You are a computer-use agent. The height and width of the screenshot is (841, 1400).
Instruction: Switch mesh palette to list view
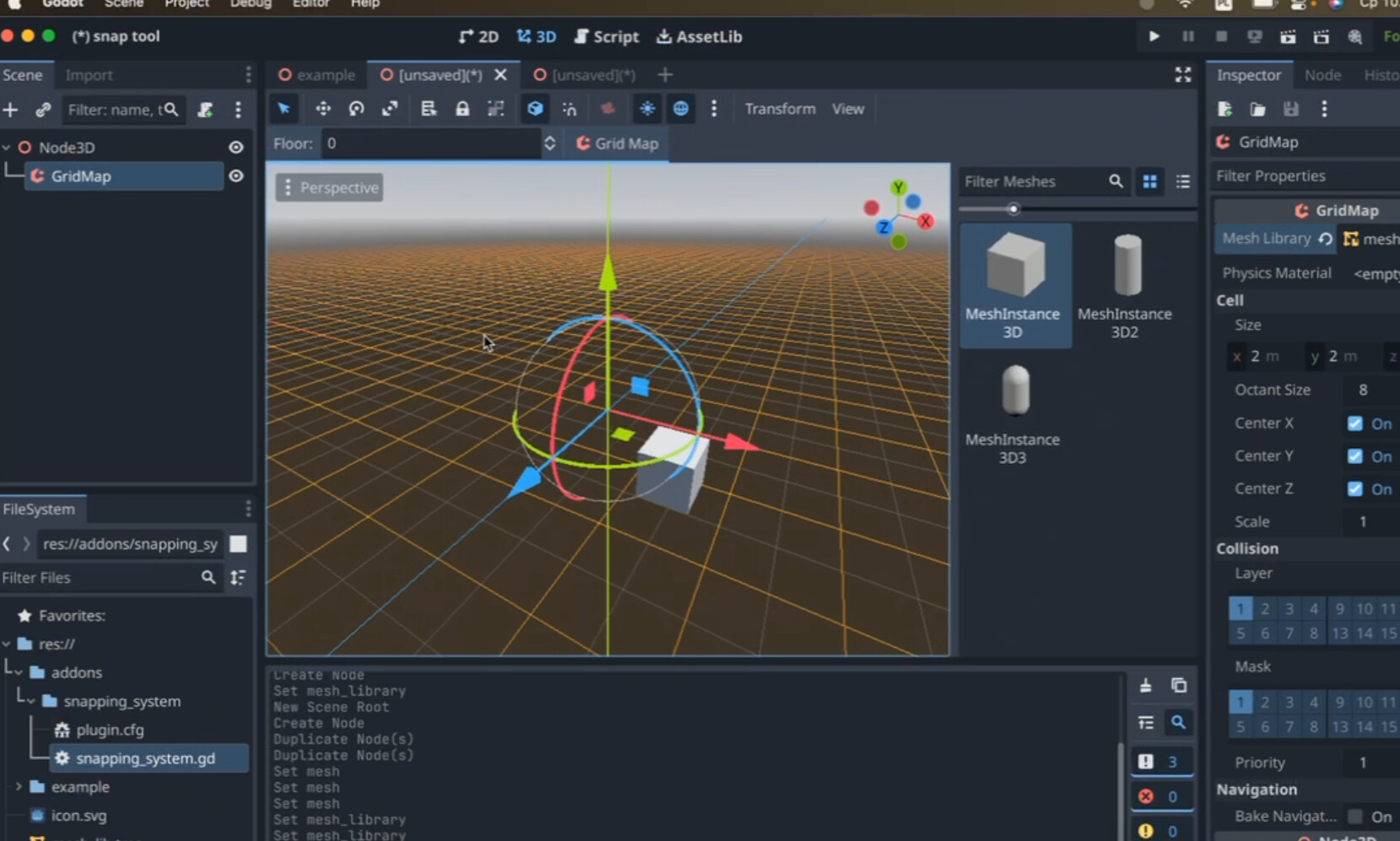1183,181
